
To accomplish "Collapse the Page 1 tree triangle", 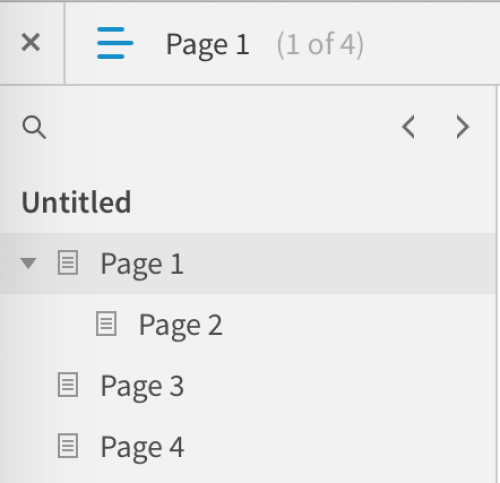I will click(x=28, y=263).
